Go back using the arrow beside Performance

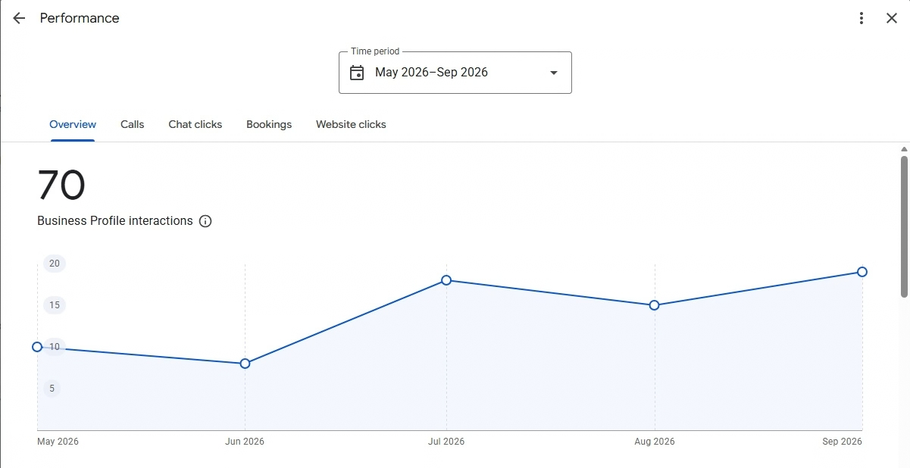(x=19, y=18)
